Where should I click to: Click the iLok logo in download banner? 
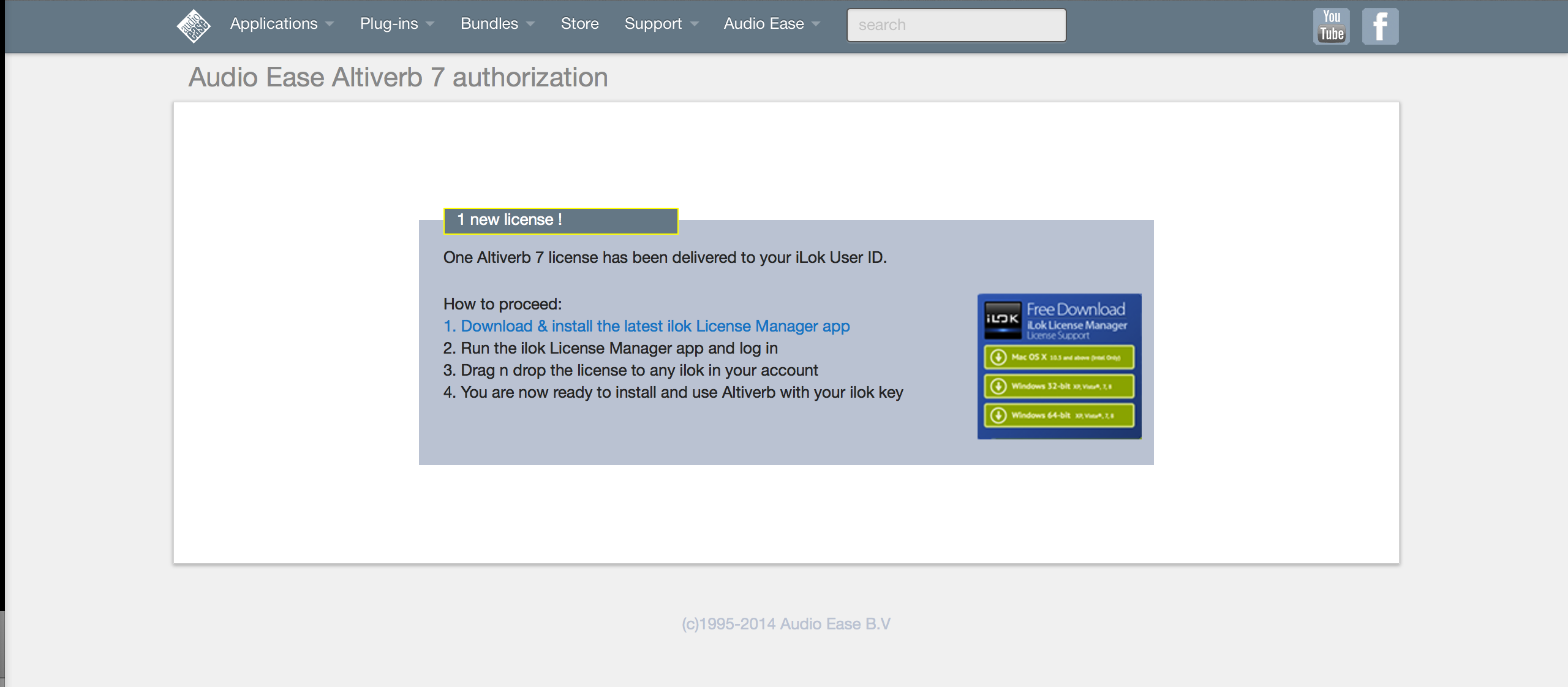(1002, 319)
